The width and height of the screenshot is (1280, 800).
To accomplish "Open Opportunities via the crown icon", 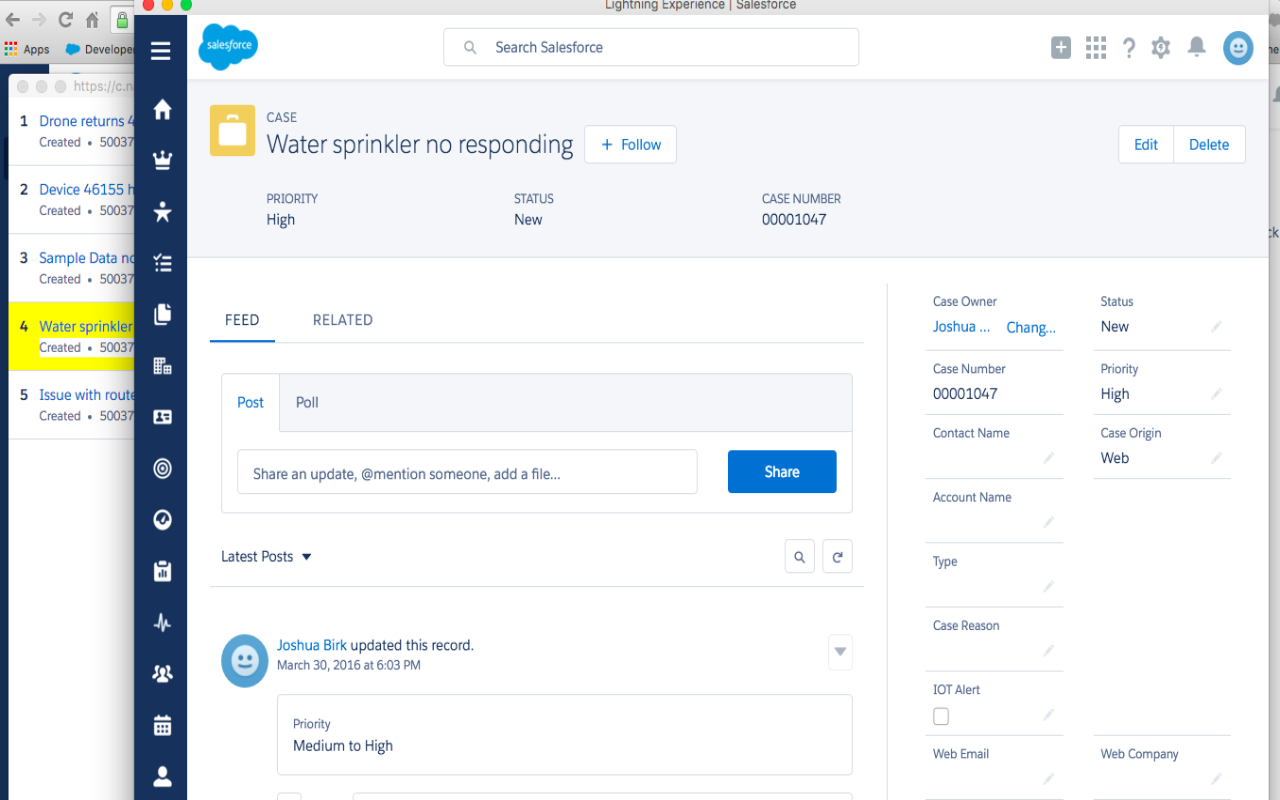I will click(x=161, y=159).
